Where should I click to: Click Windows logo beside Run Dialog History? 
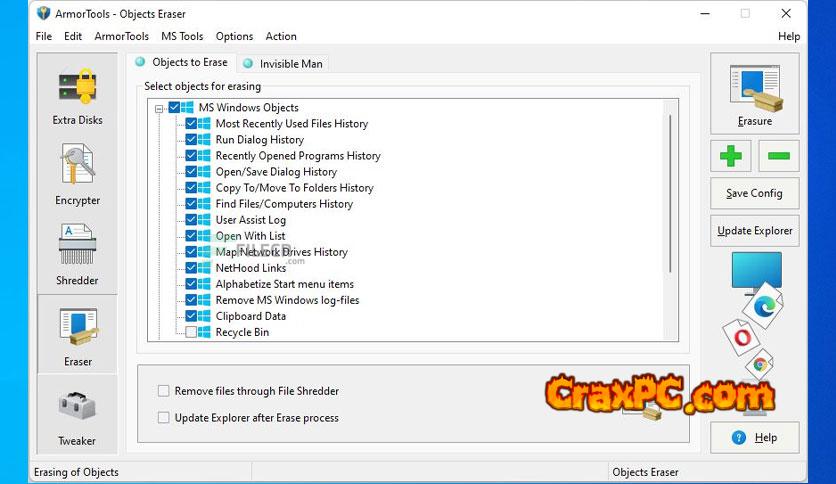click(x=204, y=140)
